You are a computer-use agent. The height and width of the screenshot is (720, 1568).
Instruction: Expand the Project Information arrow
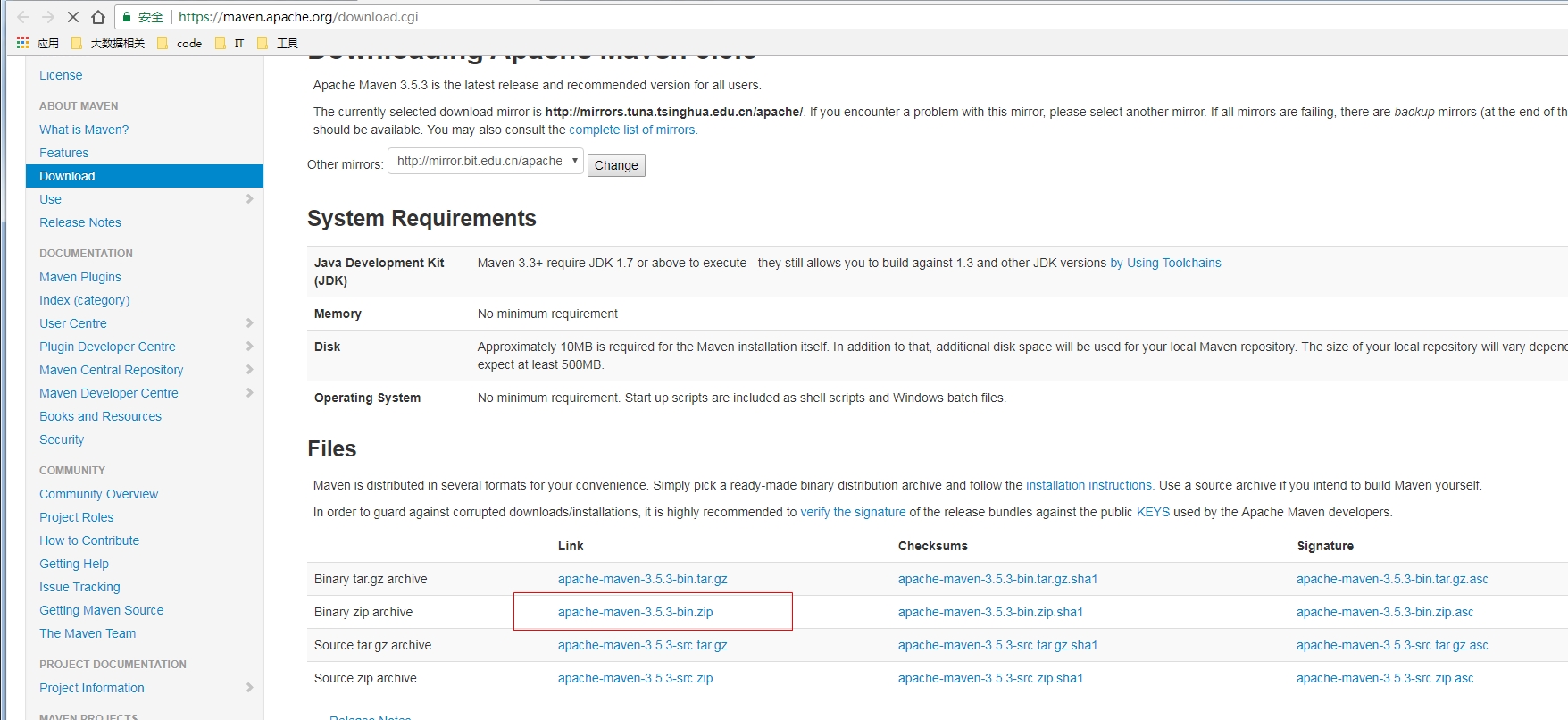249,688
